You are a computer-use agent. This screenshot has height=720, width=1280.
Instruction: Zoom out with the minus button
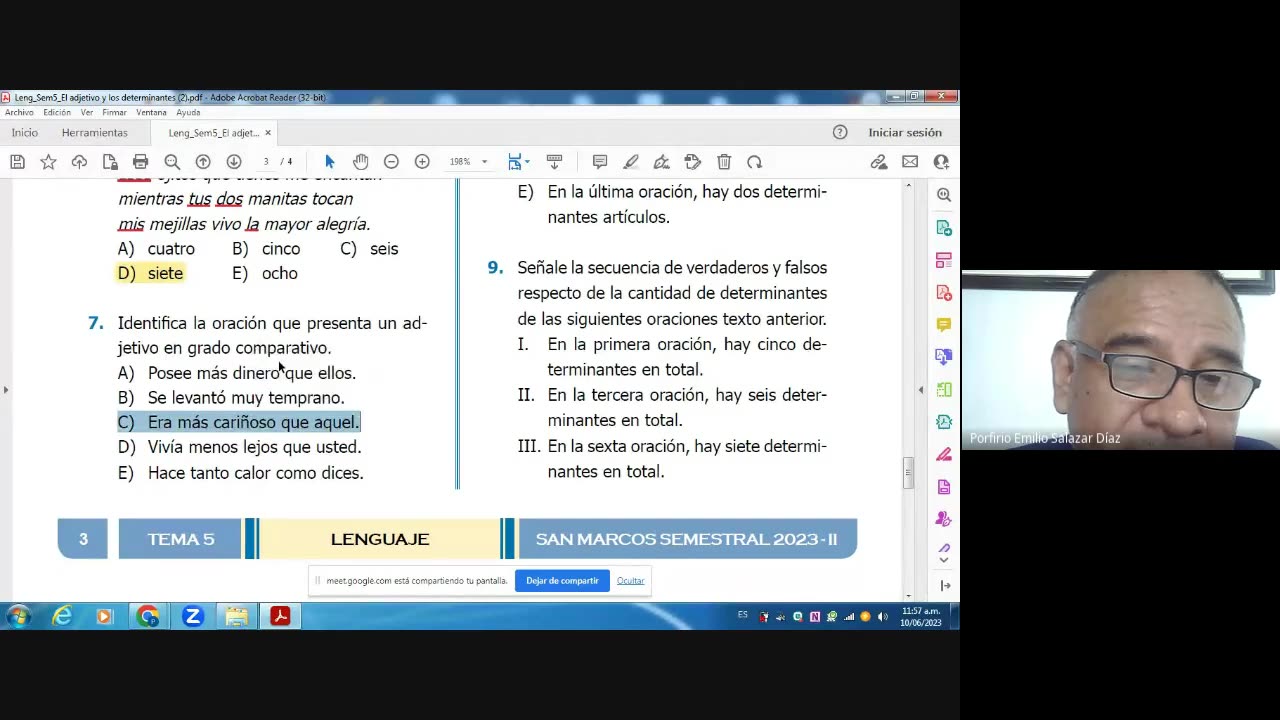(391, 162)
